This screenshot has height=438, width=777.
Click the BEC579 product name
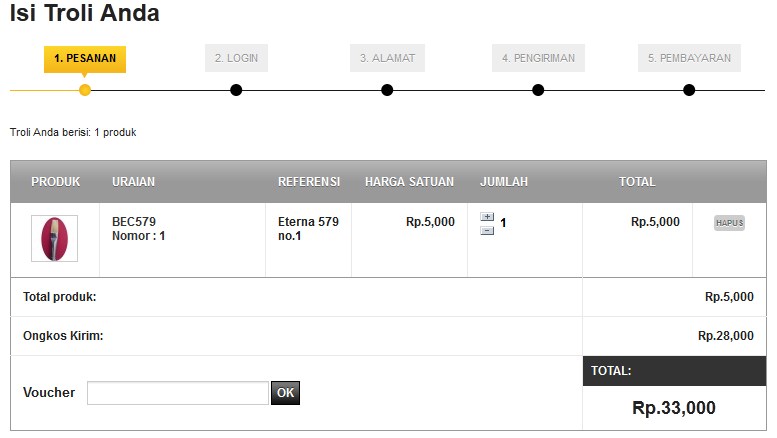point(134,222)
